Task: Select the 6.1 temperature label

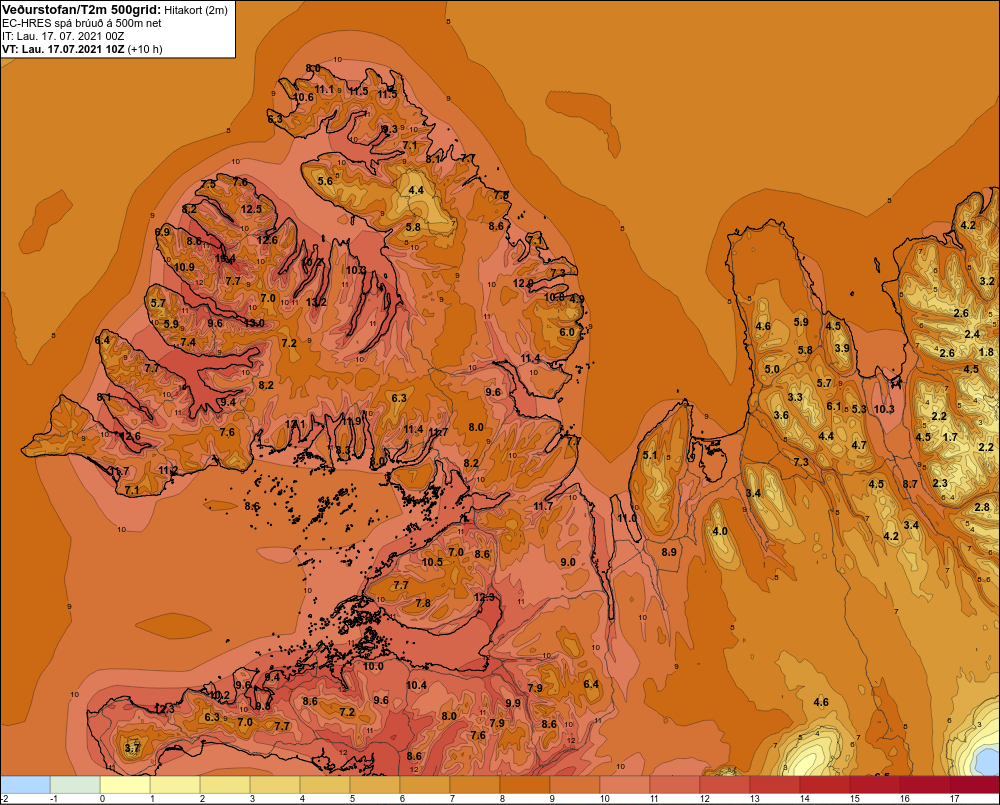Action: pos(834,407)
